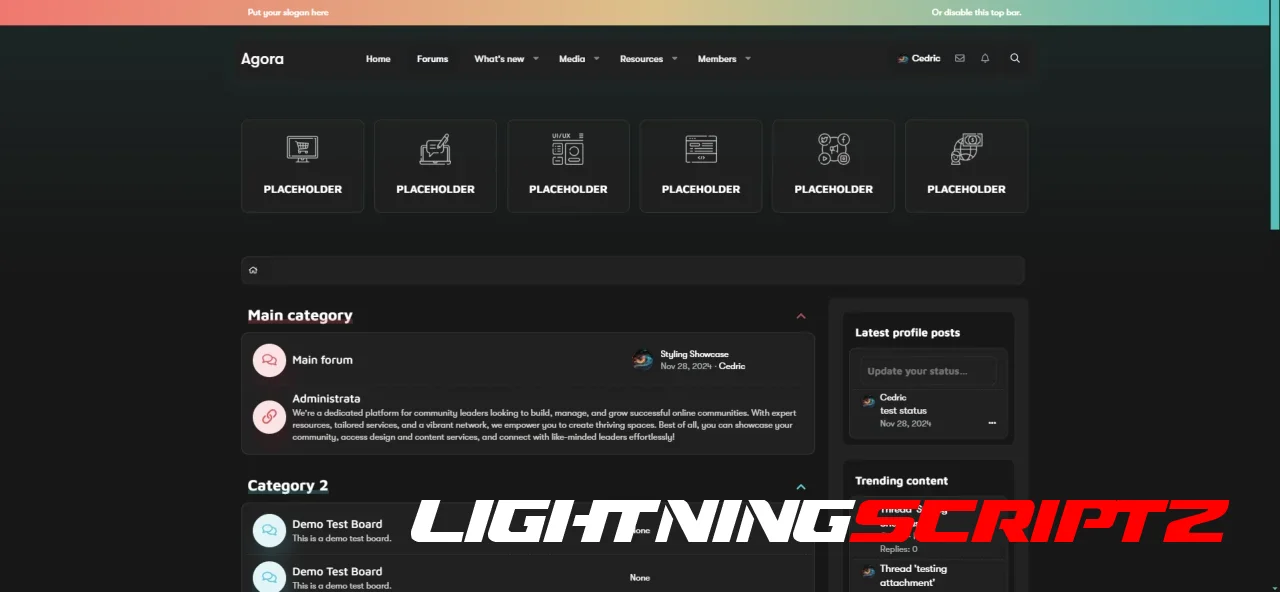Click the shopping cart monitor placeholder icon
The height and width of the screenshot is (592, 1280).
coord(302,150)
